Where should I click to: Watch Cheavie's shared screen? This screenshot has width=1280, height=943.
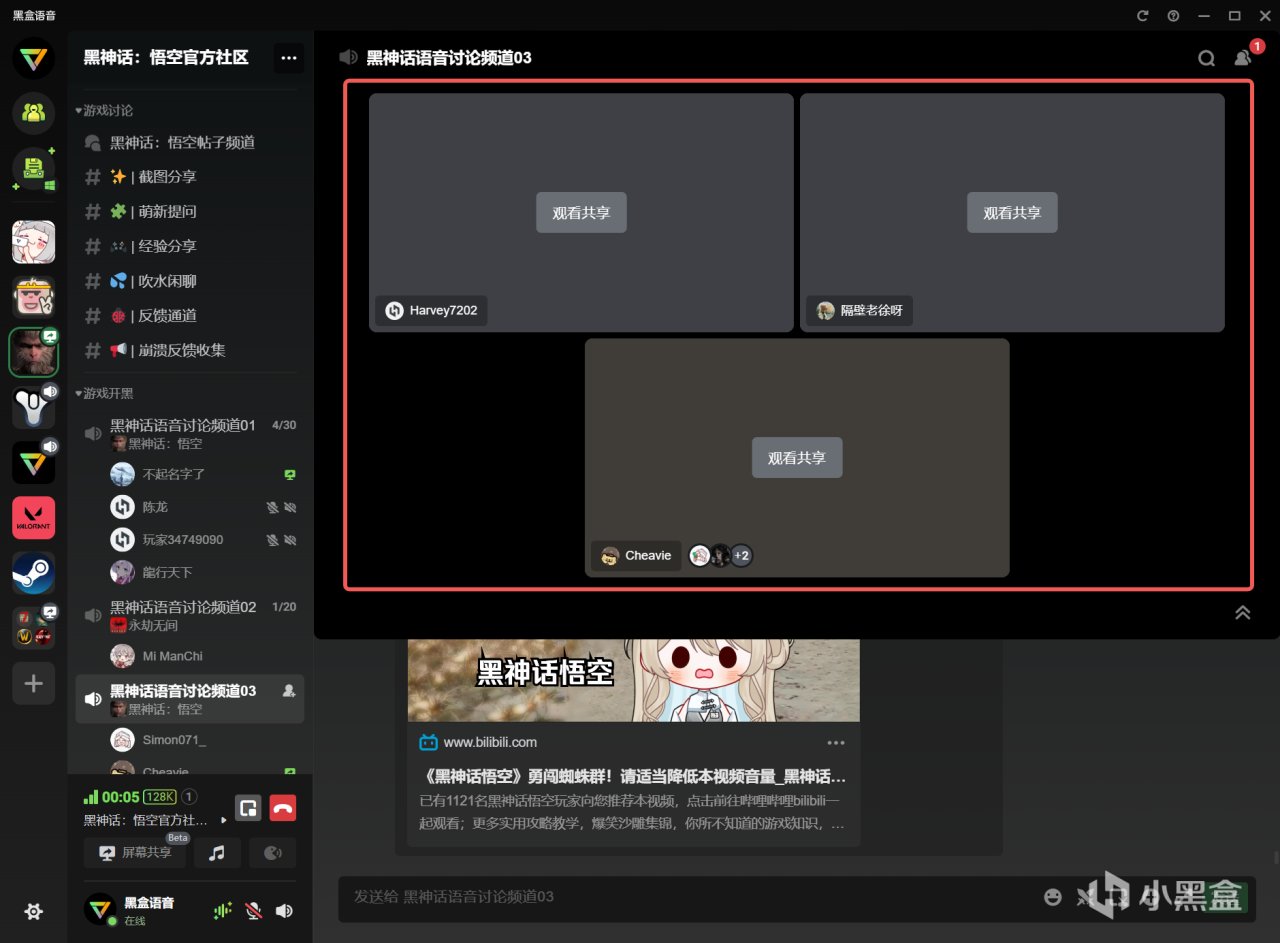click(797, 458)
